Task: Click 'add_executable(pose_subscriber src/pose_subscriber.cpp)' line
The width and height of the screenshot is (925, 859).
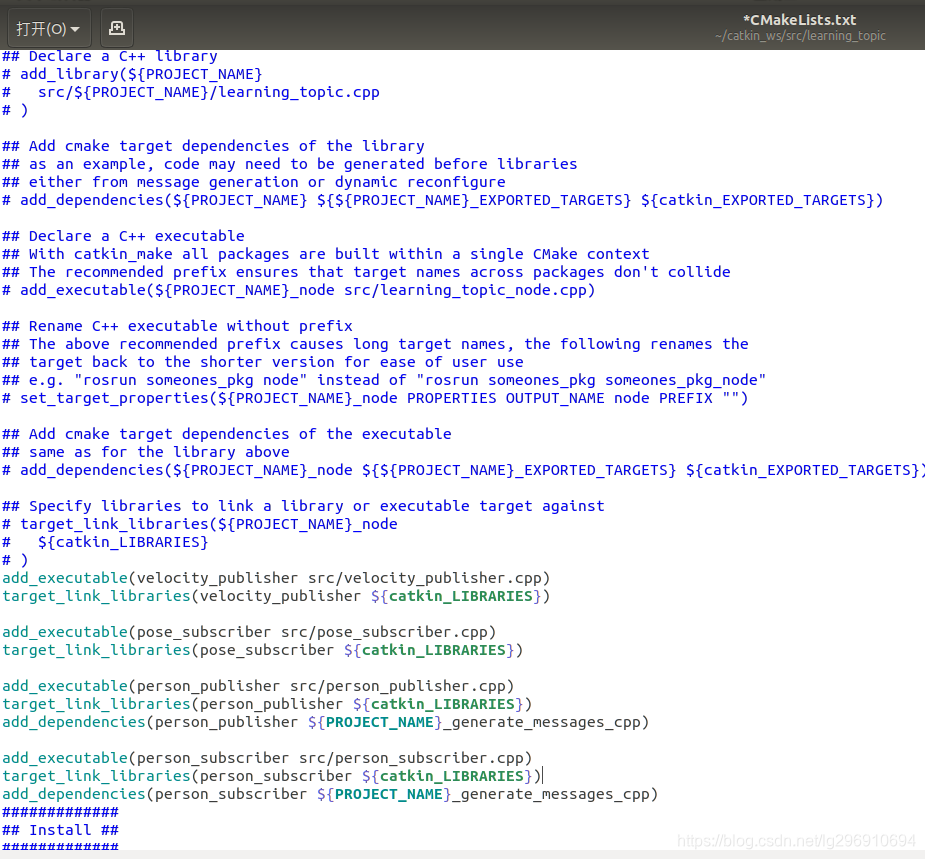Action: point(249,632)
